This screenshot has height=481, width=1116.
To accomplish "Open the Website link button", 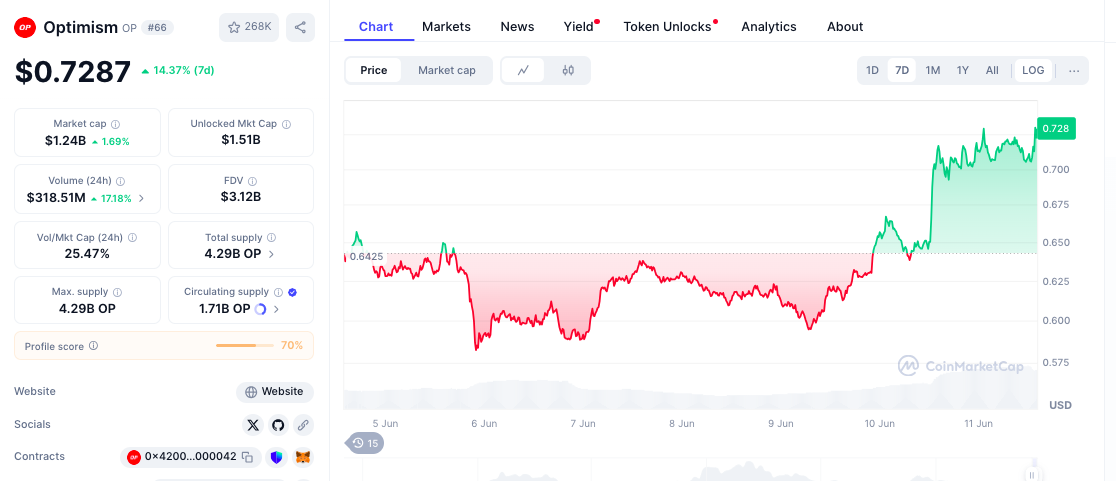I will (x=275, y=392).
